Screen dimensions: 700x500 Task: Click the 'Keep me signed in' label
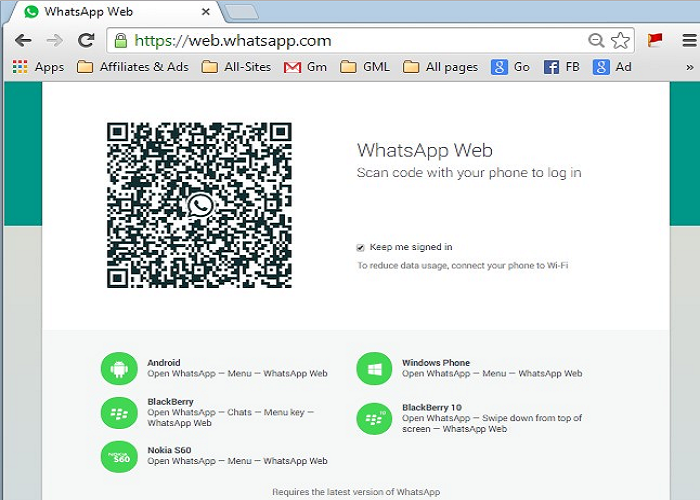pyautogui.click(x=411, y=247)
